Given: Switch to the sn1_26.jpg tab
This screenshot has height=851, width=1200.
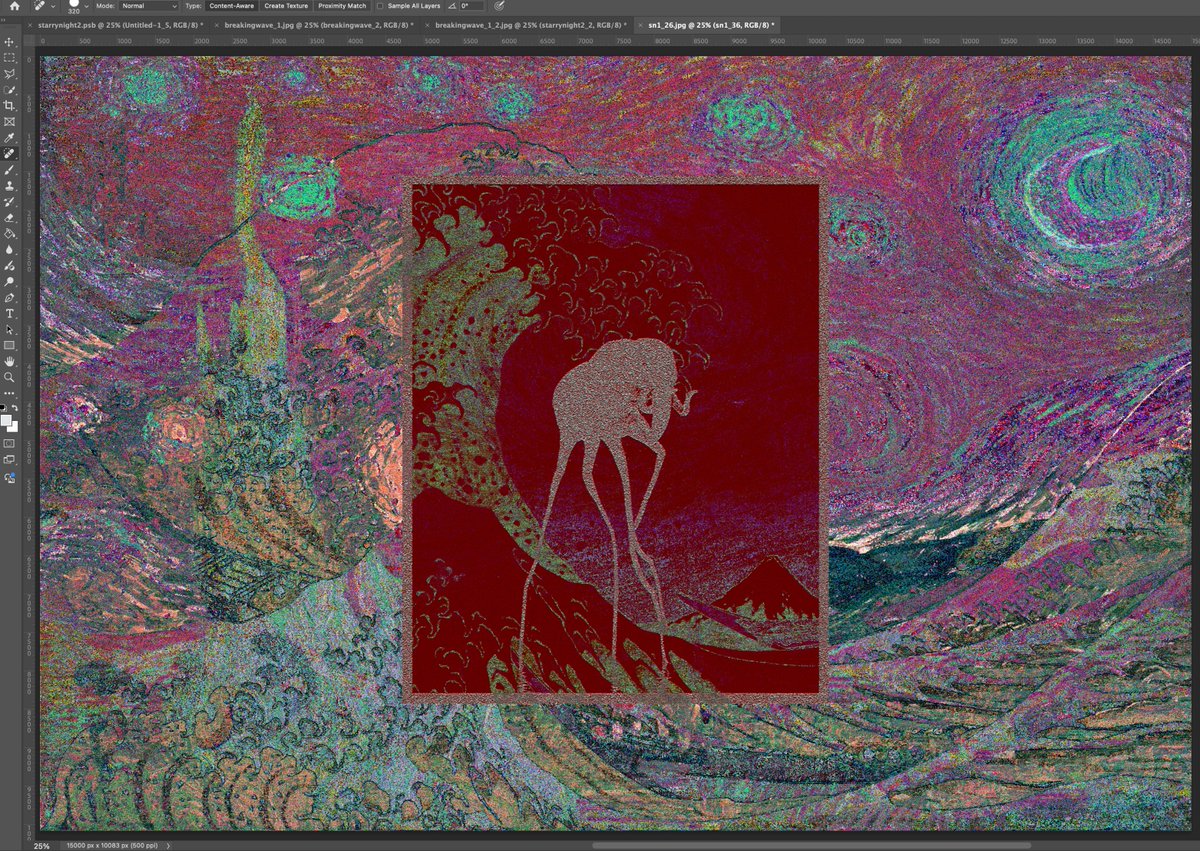Looking at the screenshot, I should pyautogui.click(x=711, y=24).
